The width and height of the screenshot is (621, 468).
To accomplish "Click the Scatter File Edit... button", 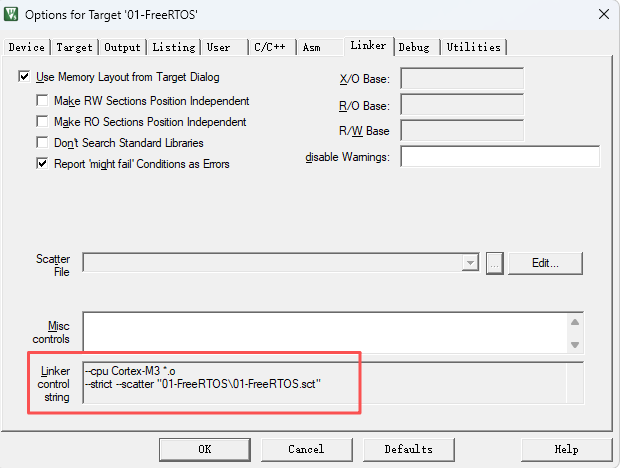I will (545, 263).
